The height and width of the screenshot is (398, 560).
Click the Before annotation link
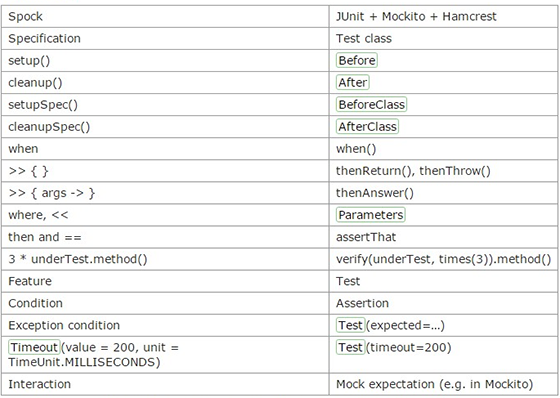(x=356, y=60)
